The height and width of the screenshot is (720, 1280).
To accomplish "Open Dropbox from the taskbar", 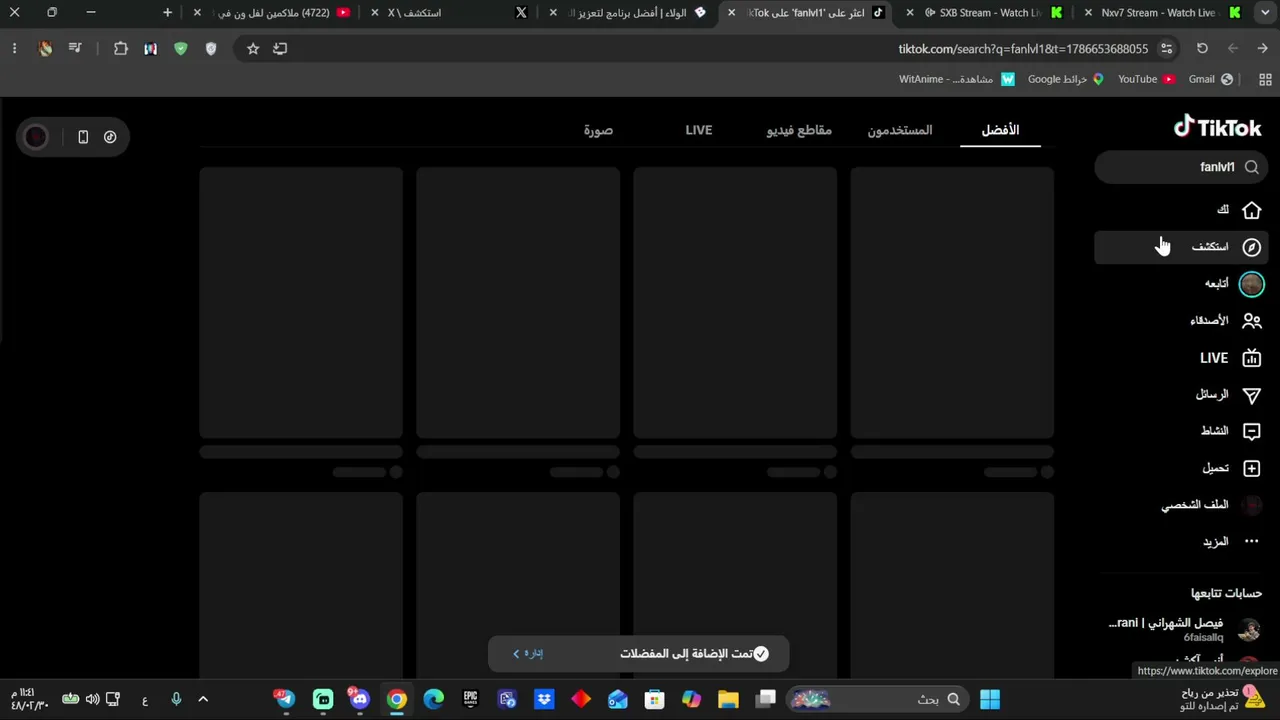I will pyautogui.click(x=544, y=699).
